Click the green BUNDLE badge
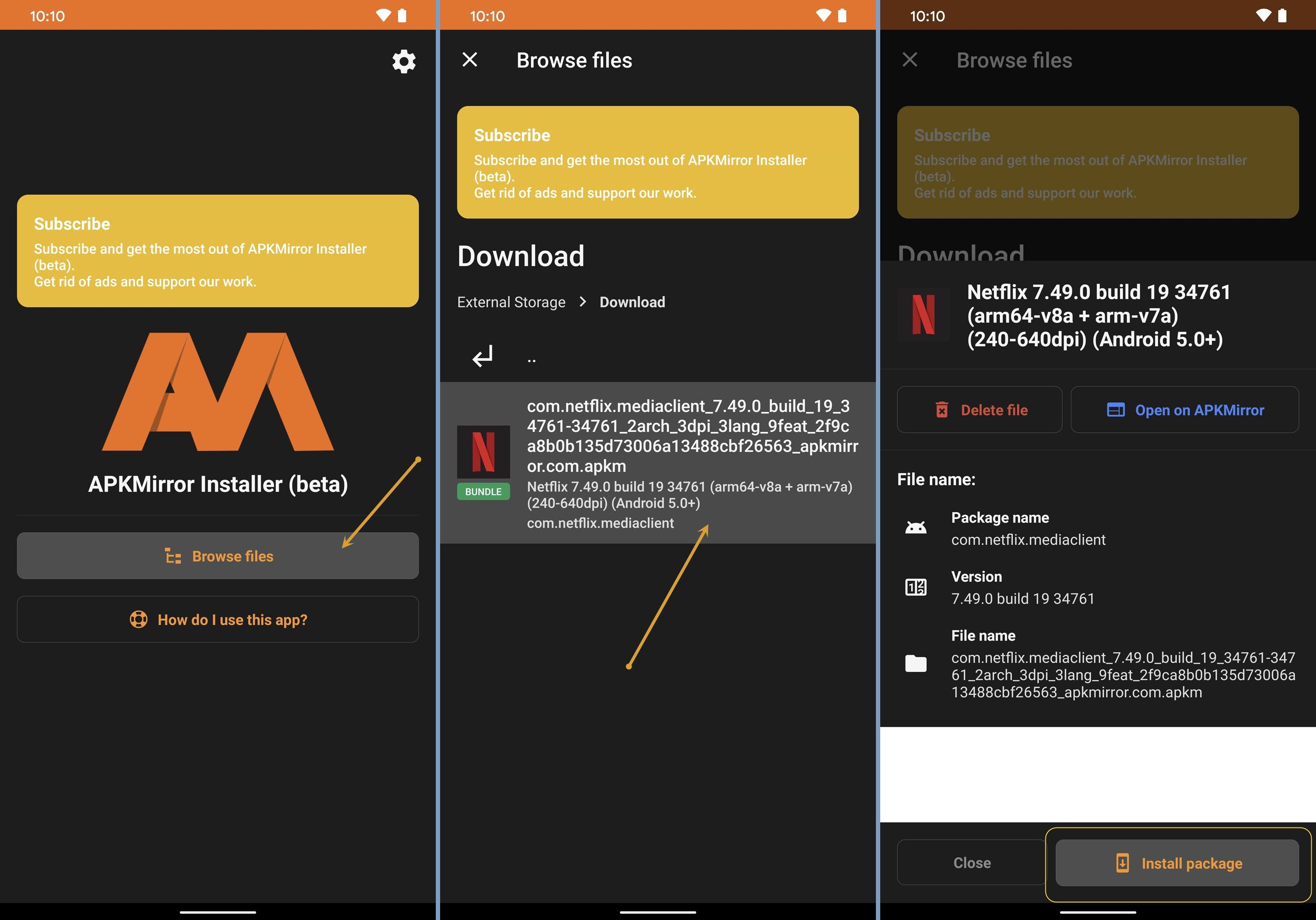 pyautogui.click(x=483, y=492)
